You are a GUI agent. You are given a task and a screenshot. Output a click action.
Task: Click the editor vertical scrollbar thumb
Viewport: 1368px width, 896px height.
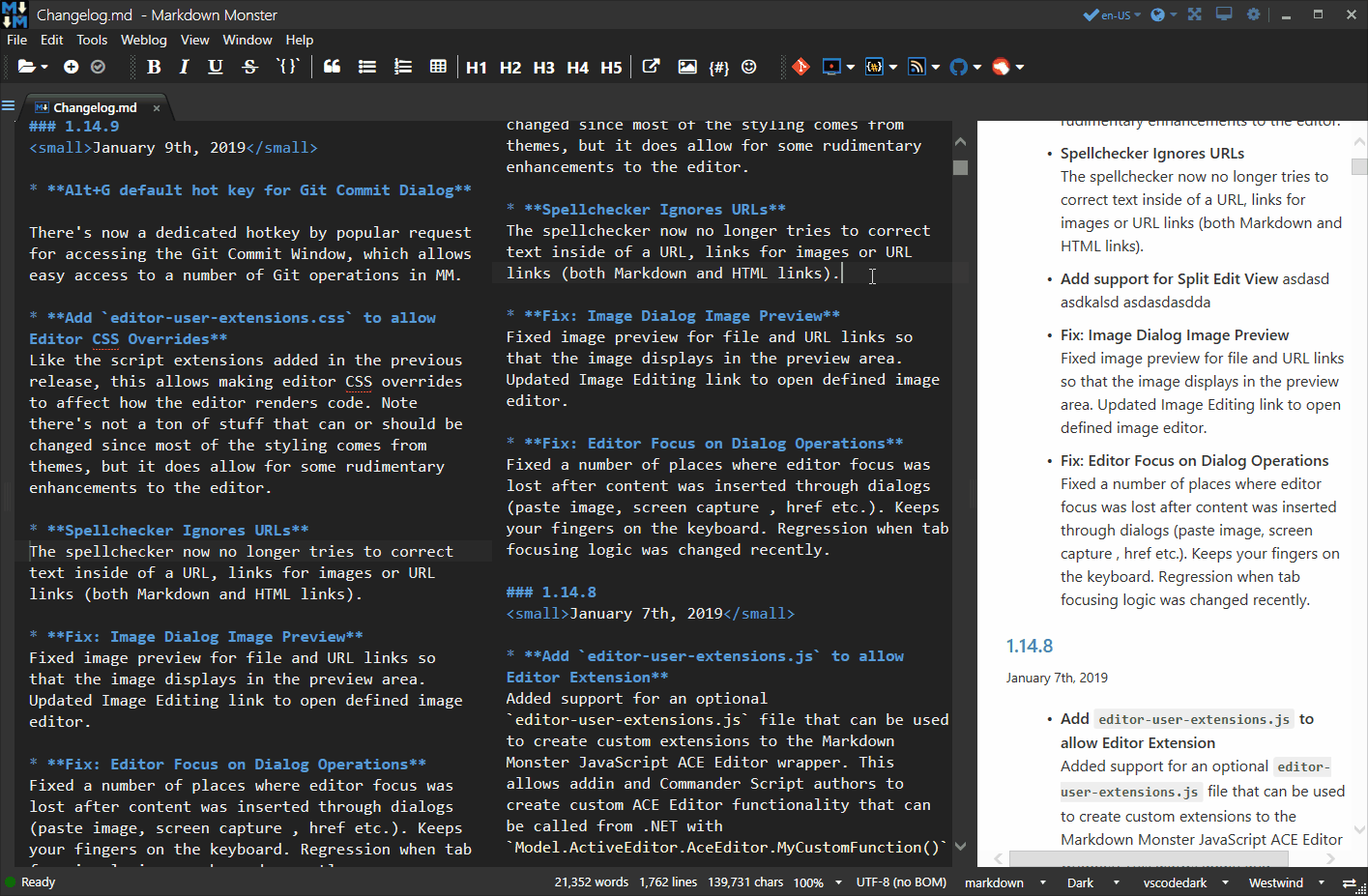click(960, 167)
